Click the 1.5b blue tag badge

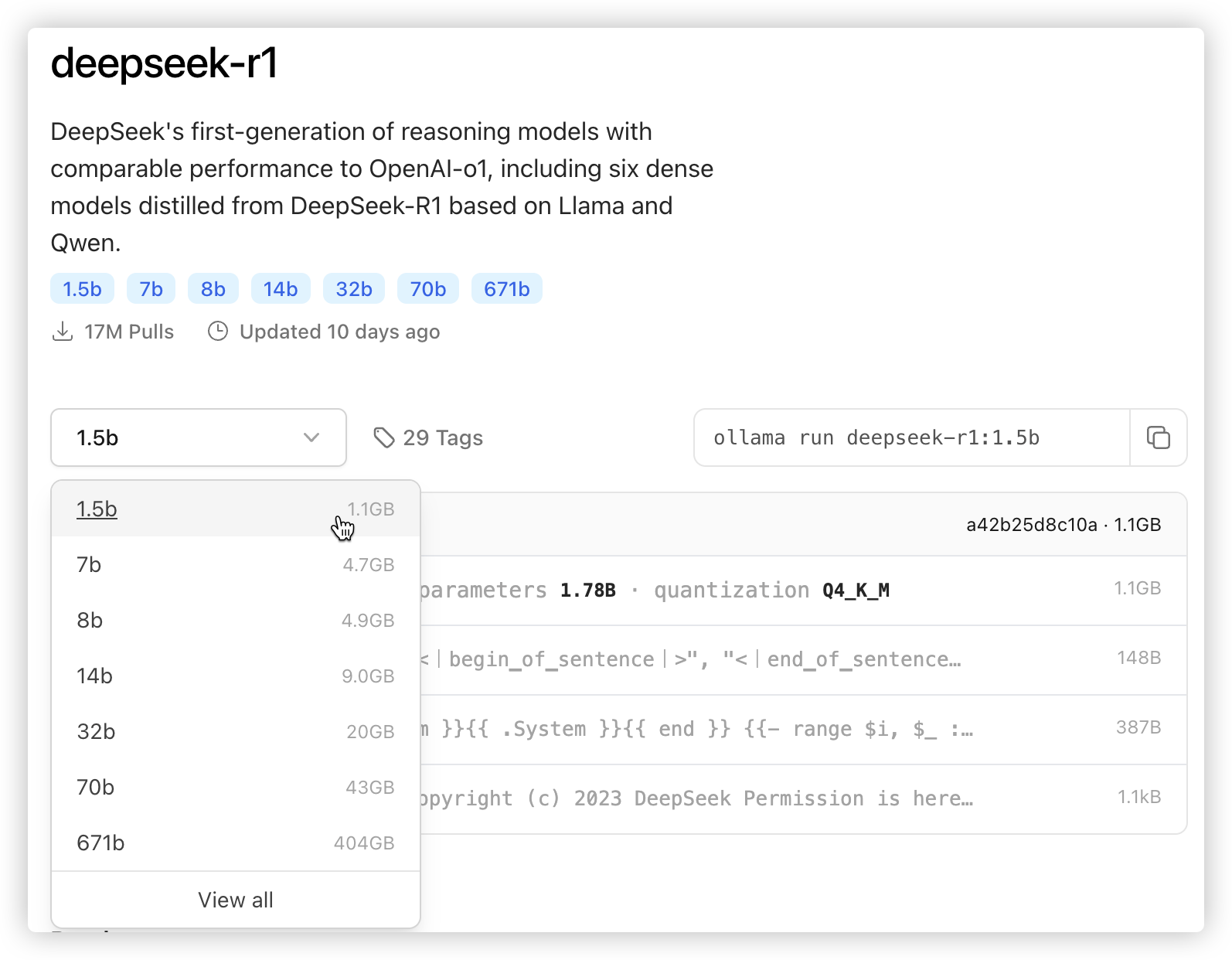pyautogui.click(x=82, y=289)
